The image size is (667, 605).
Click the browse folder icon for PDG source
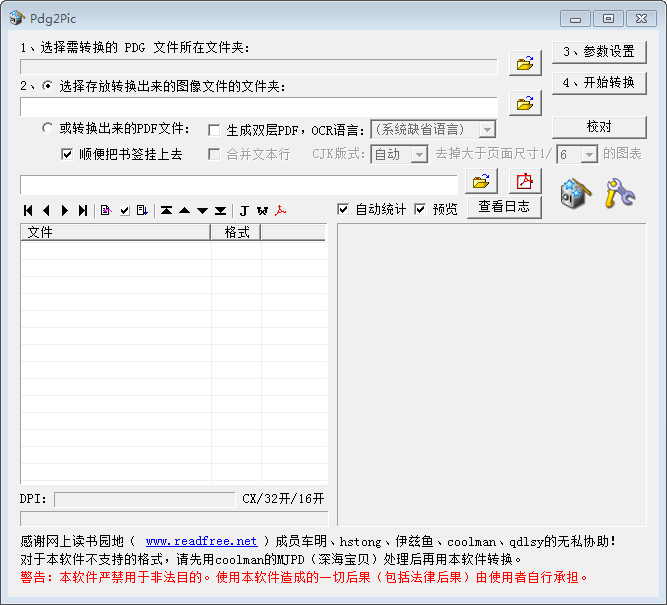525,64
